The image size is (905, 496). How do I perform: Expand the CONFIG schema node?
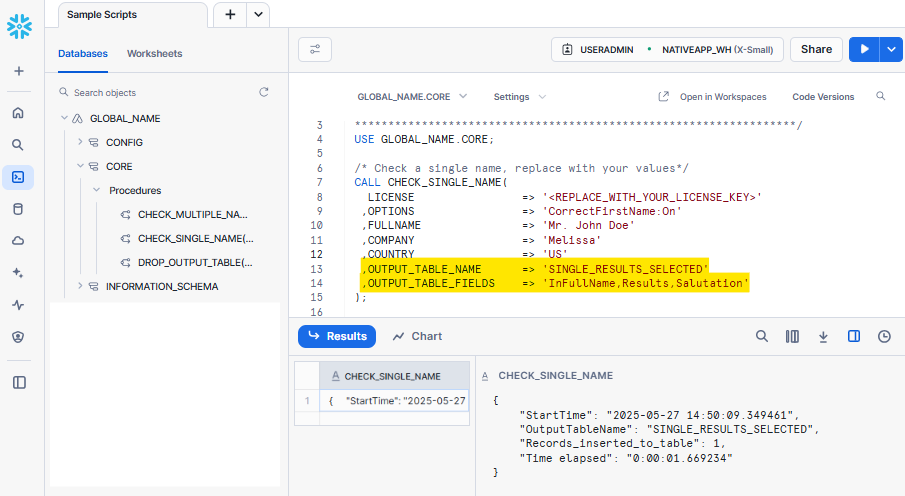[80, 141]
